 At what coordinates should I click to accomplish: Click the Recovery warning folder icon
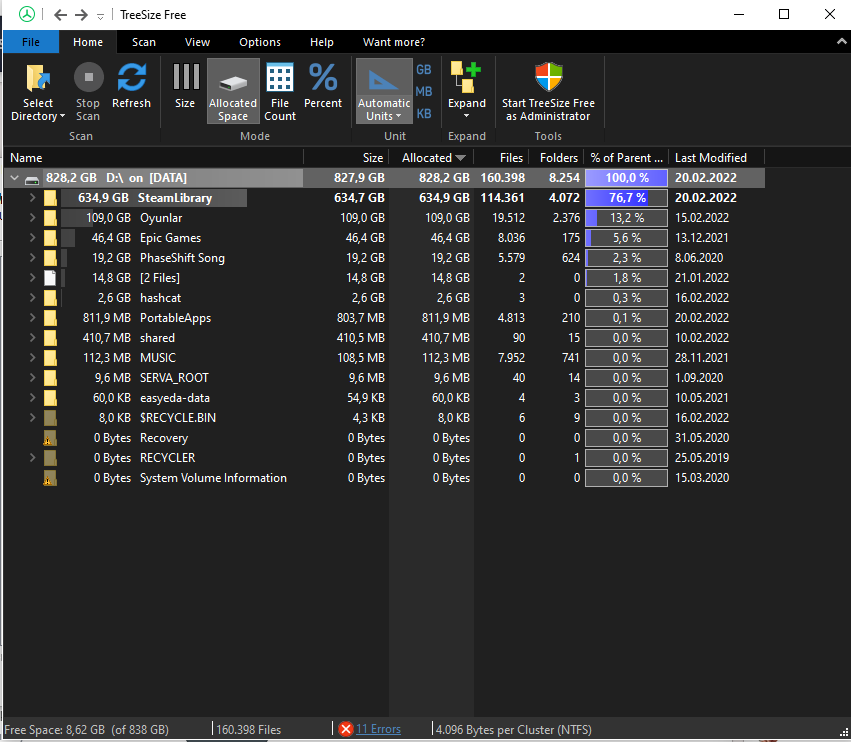click(x=50, y=438)
